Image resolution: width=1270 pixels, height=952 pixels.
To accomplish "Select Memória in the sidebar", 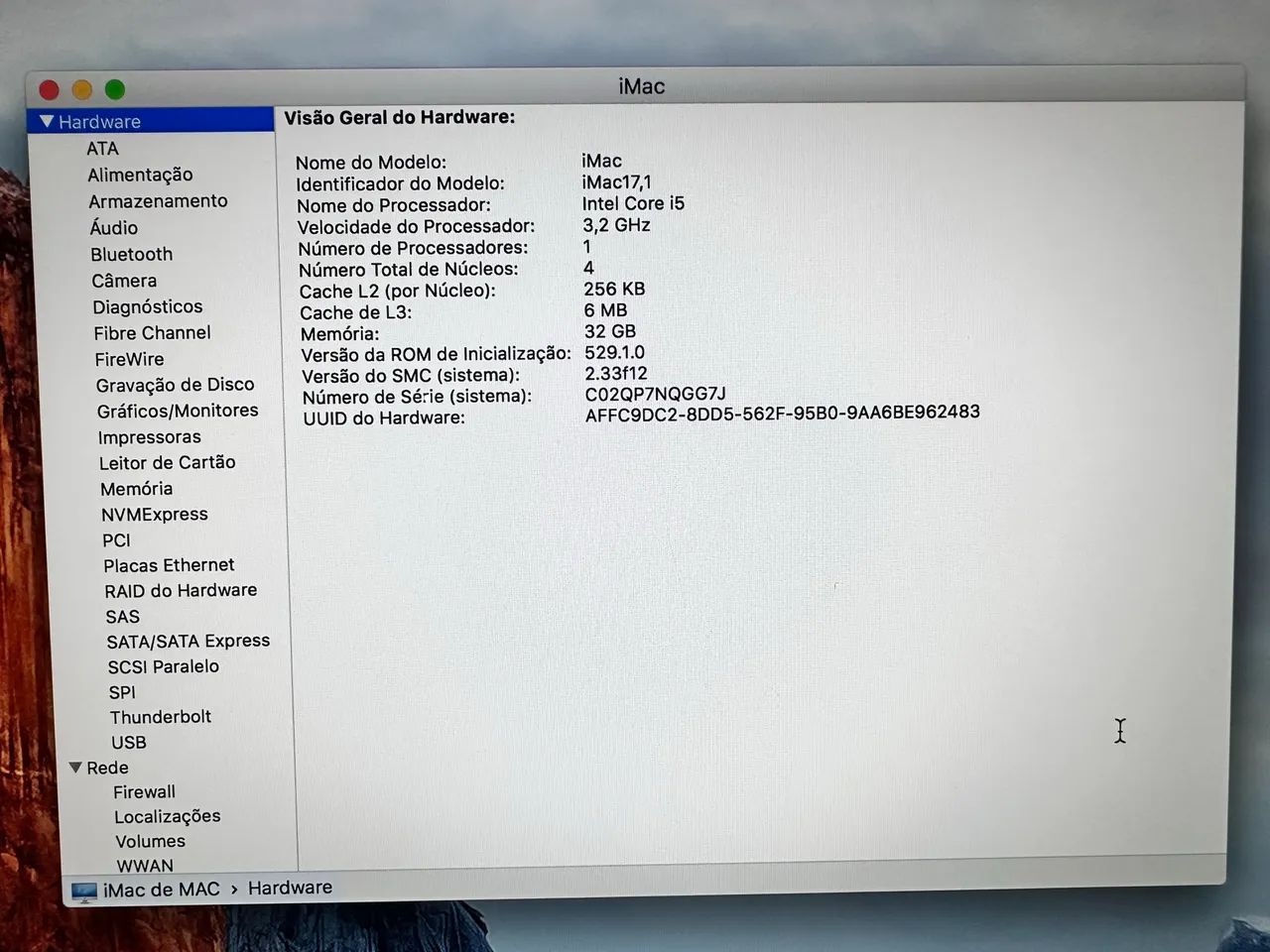I will (x=136, y=489).
